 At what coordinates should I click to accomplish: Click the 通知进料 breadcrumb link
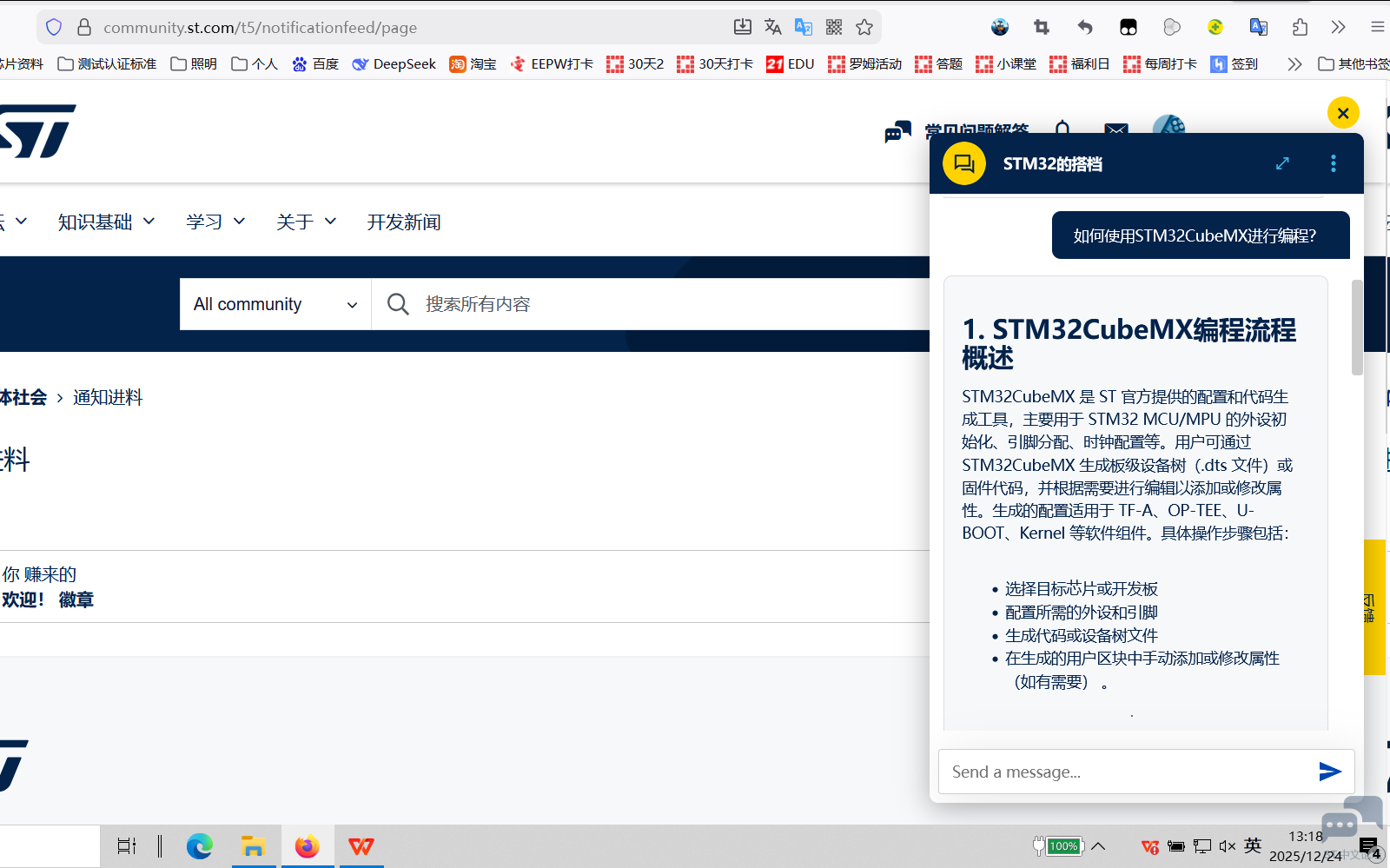107,397
